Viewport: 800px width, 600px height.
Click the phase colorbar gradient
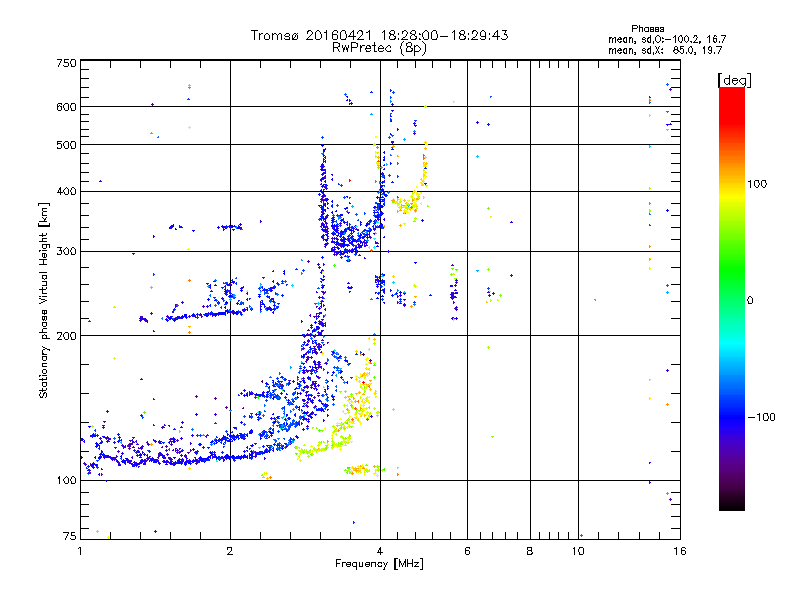pos(732,298)
